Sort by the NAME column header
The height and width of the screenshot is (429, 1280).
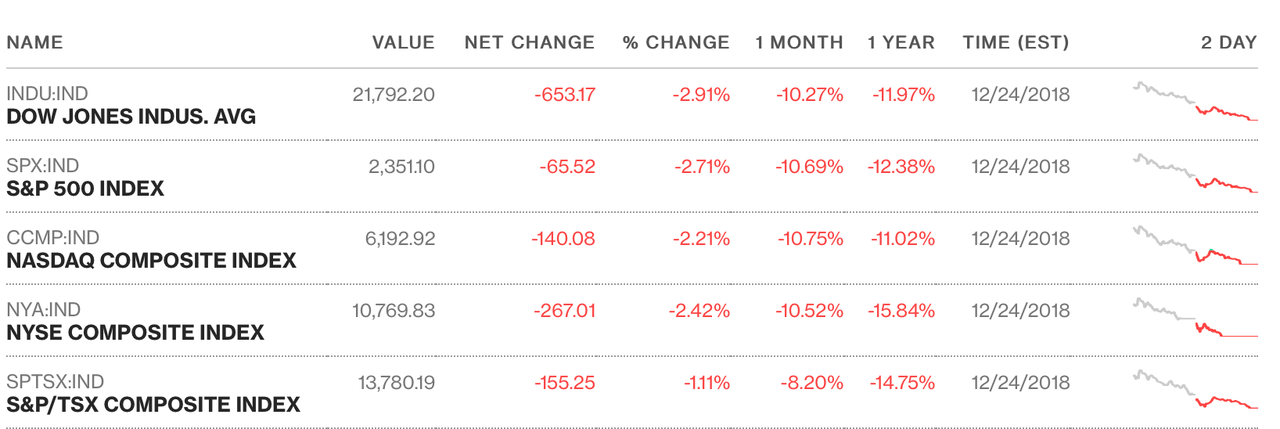tap(34, 43)
